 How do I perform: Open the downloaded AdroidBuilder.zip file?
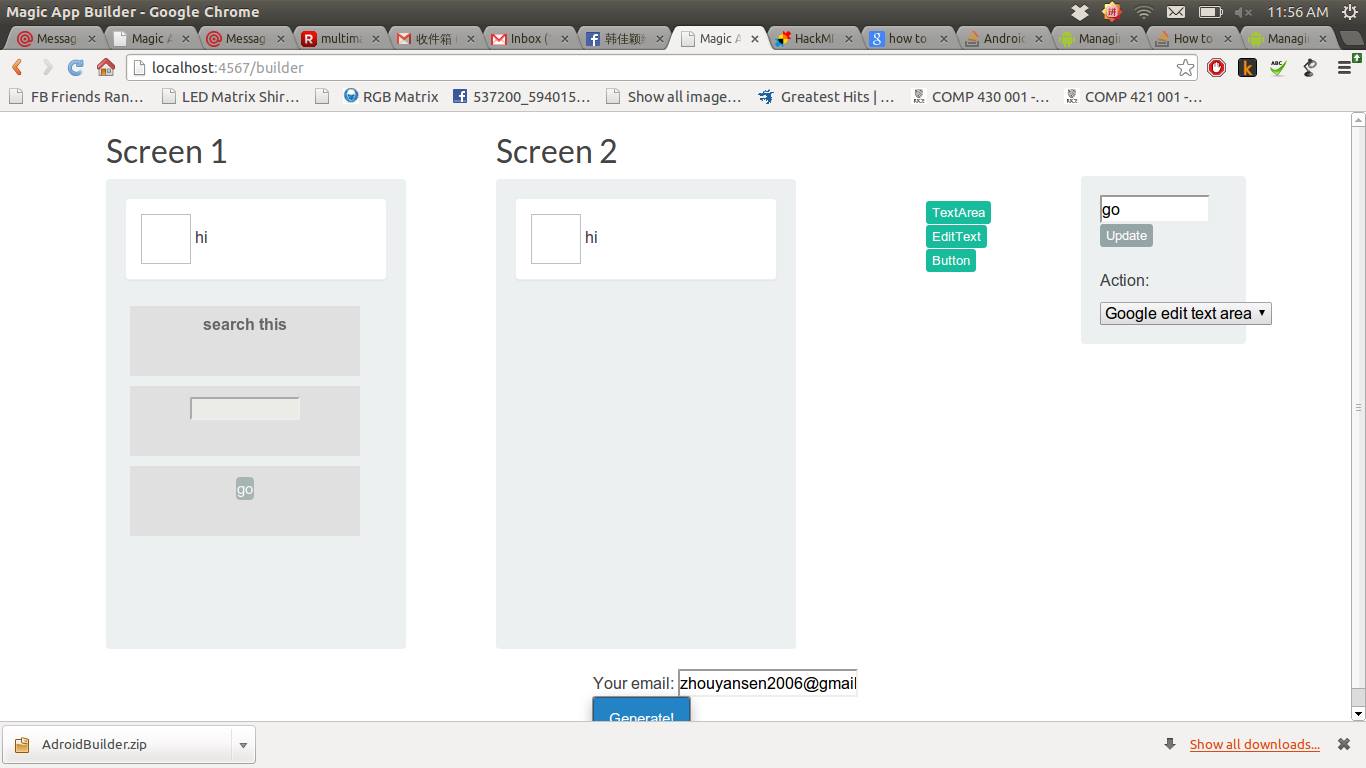(116, 745)
